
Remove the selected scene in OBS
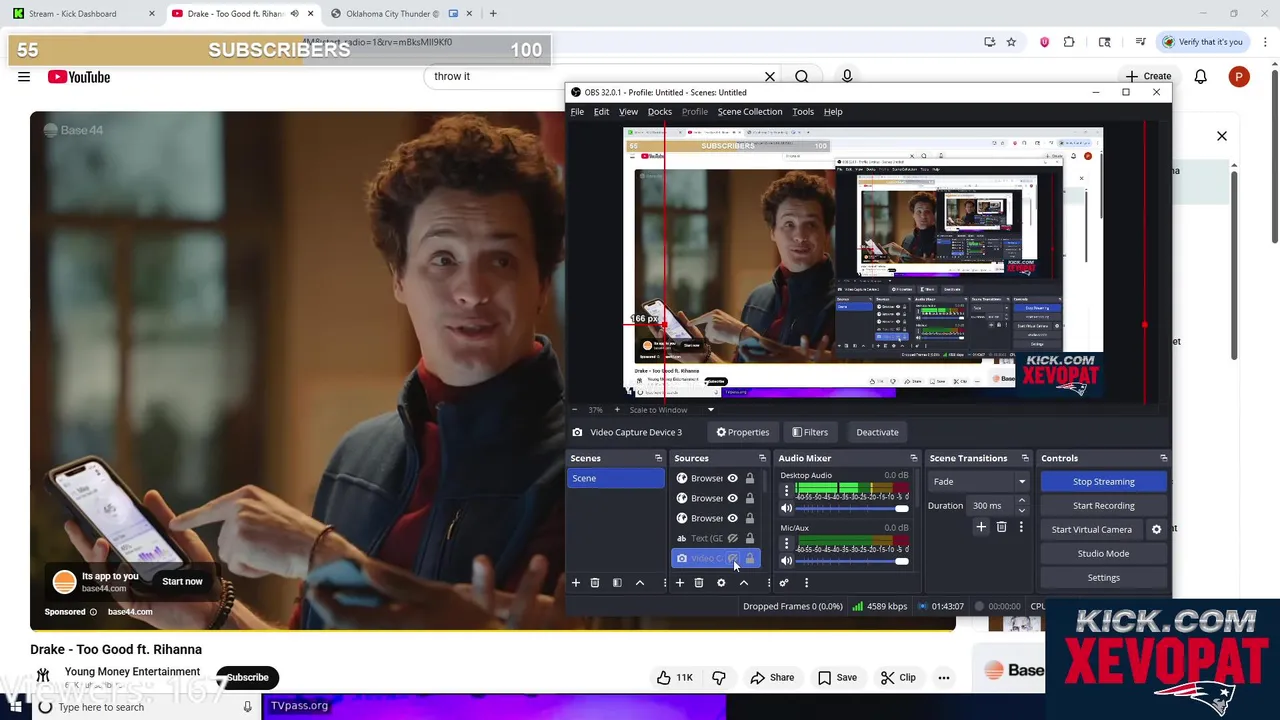[594, 583]
